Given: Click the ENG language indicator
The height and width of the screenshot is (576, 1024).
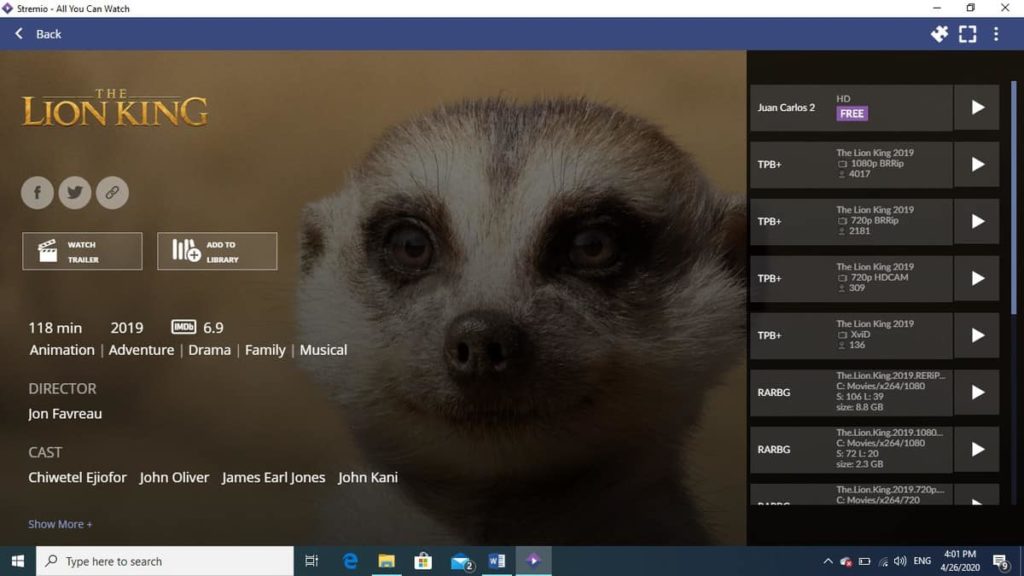Looking at the screenshot, I should coord(922,561).
